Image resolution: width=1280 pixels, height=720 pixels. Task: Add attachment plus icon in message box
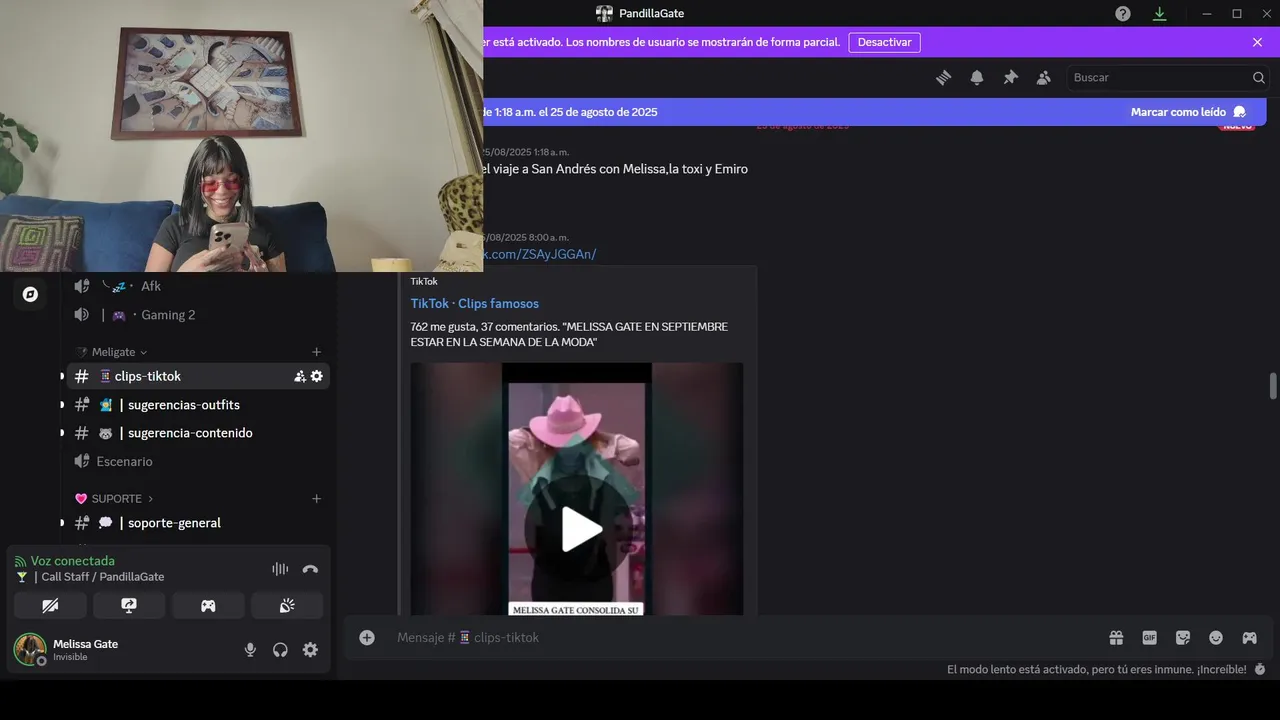coord(367,638)
